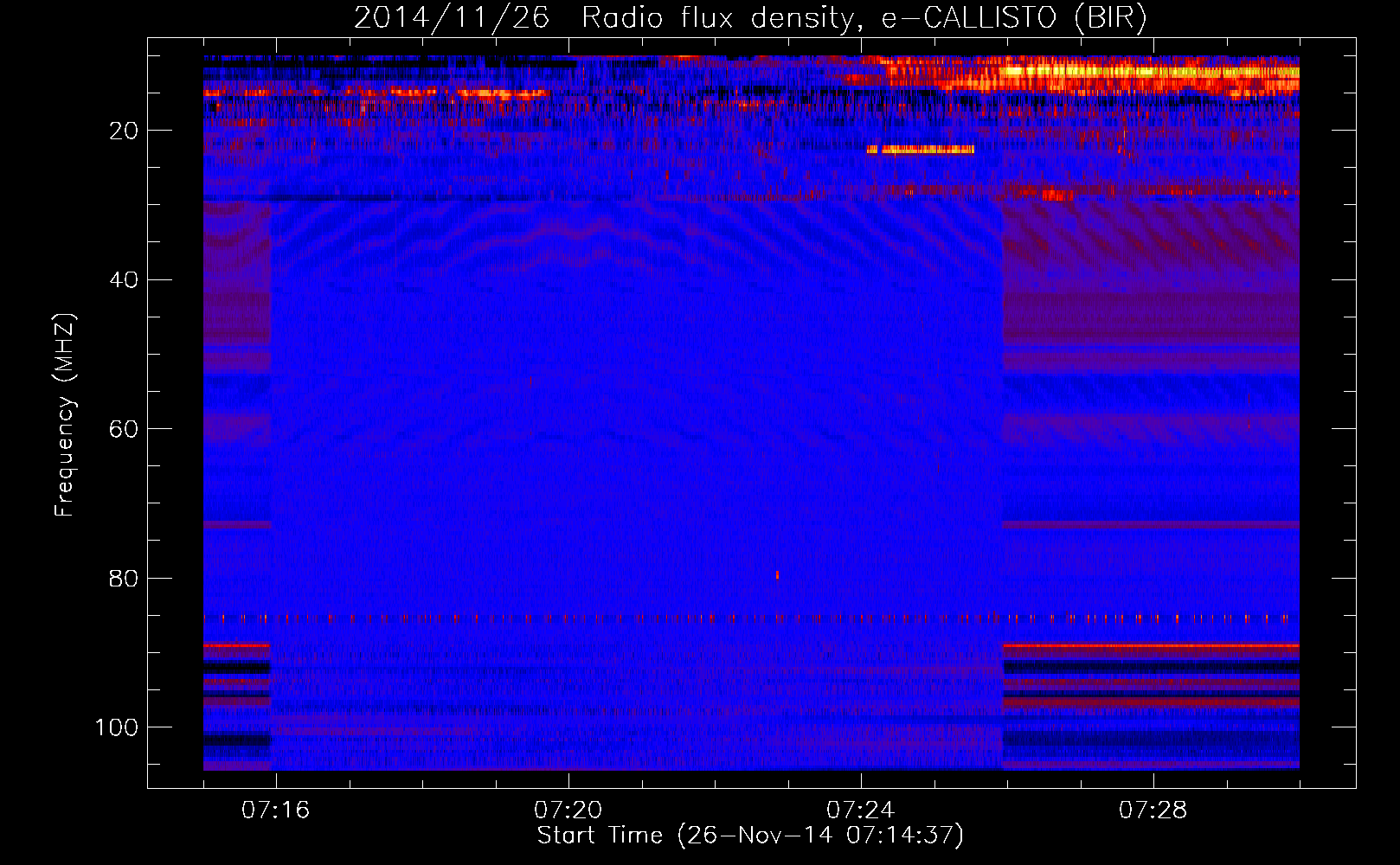Screen dimensions: 1400x865
Task: Click the 'Frequency (MHZ)' axis label
Action: 65,415
